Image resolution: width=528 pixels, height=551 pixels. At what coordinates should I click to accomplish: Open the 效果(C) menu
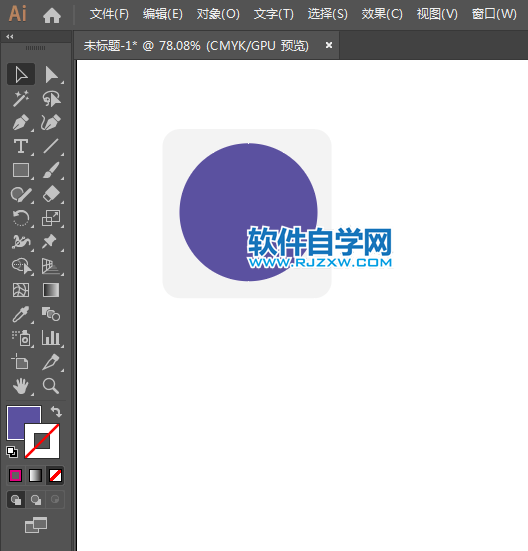382,14
